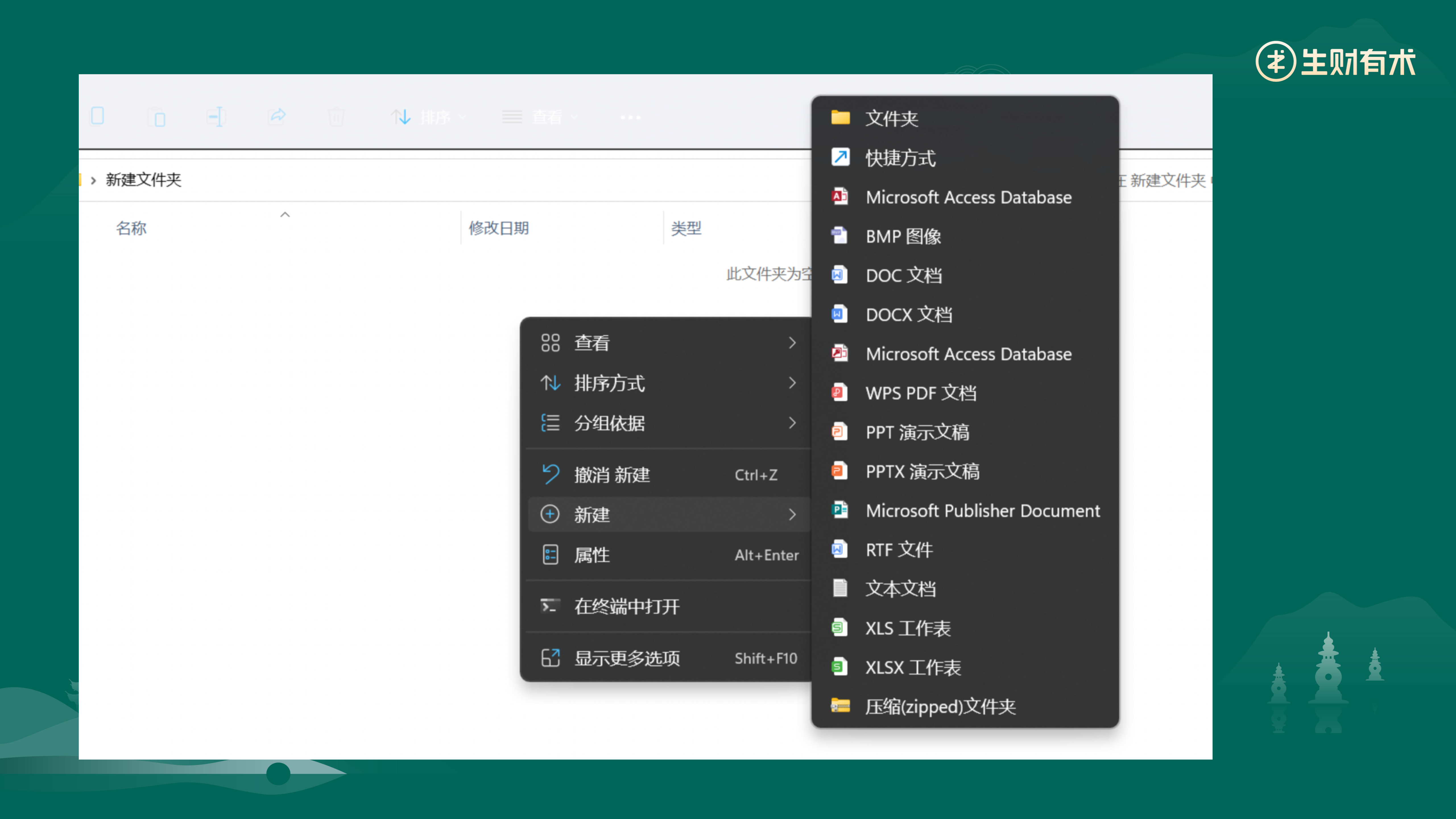Open 属性 from the context menu
This screenshot has width=1456, height=819.
[x=669, y=555]
